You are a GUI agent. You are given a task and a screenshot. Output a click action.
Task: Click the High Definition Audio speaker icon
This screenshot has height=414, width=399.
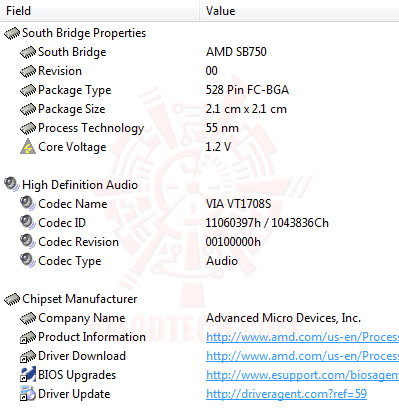12,184
